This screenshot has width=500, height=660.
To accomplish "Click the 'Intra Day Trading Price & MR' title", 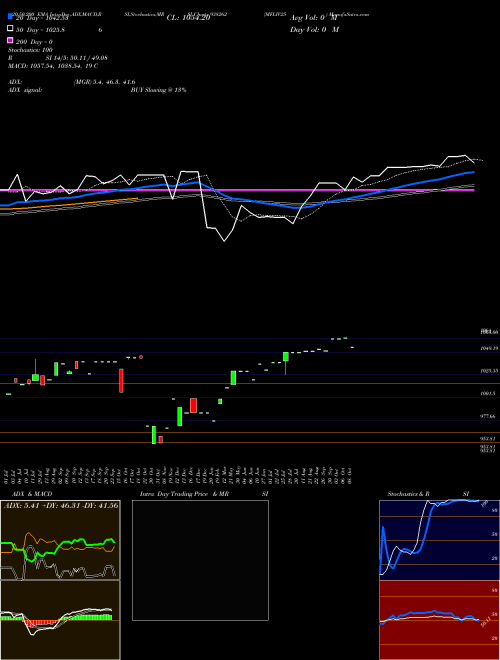I will [184, 494].
